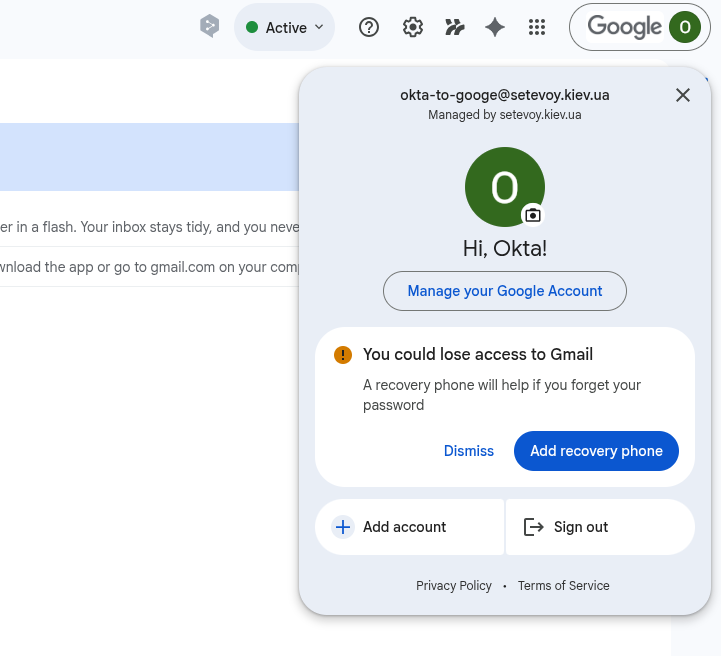Open the Terms of Service link
The image size is (721, 656).
(563, 586)
